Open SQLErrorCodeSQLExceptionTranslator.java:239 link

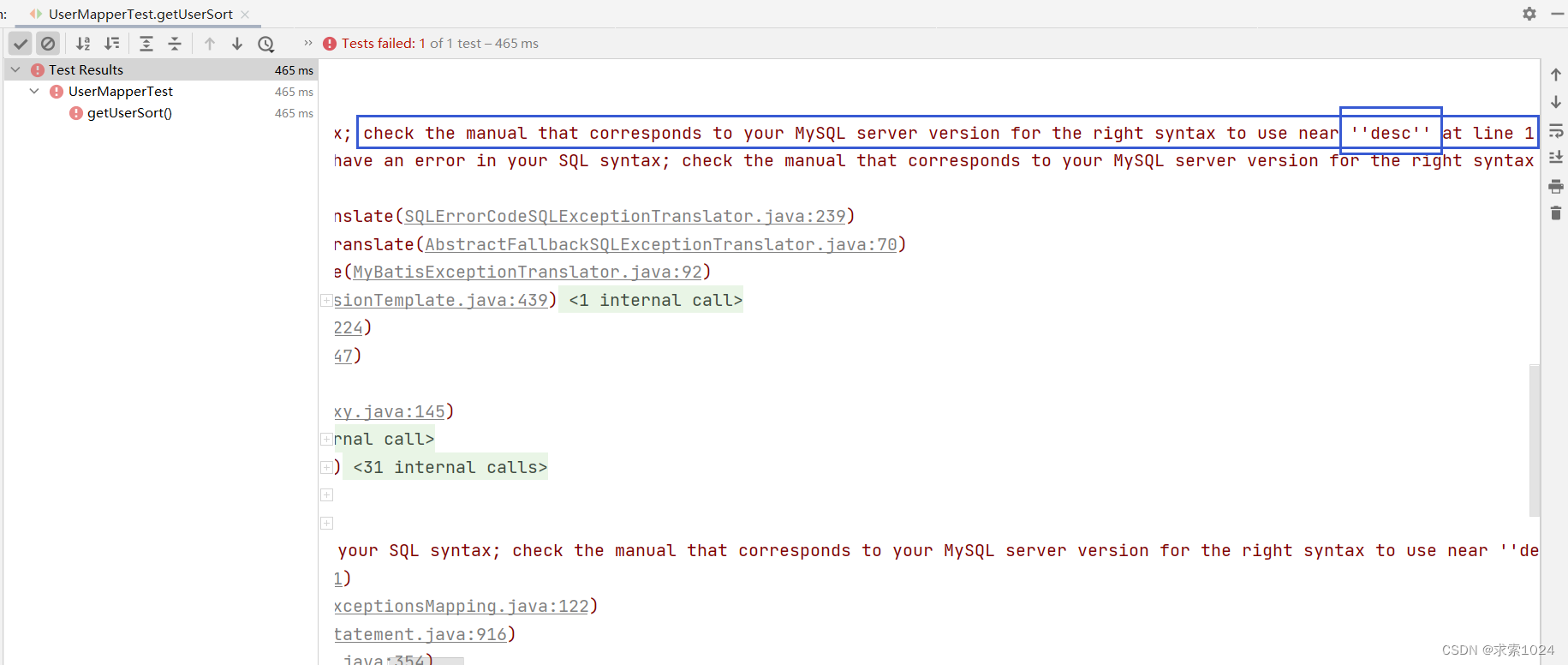[625, 216]
